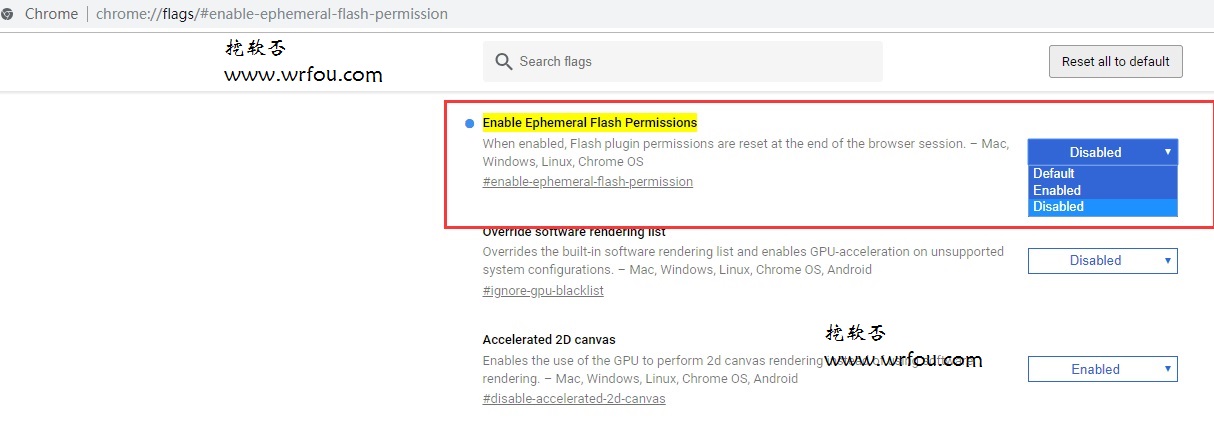
Task: Open the Override software rendering list dropdown
Action: point(1103,261)
